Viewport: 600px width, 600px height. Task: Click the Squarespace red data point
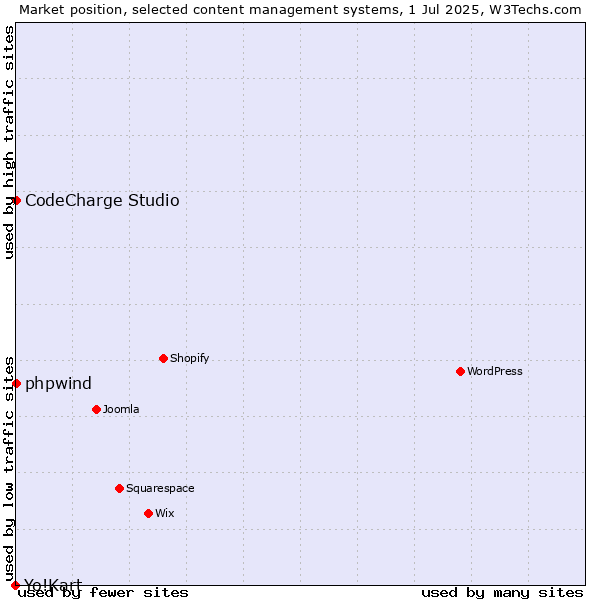click(119, 488)
